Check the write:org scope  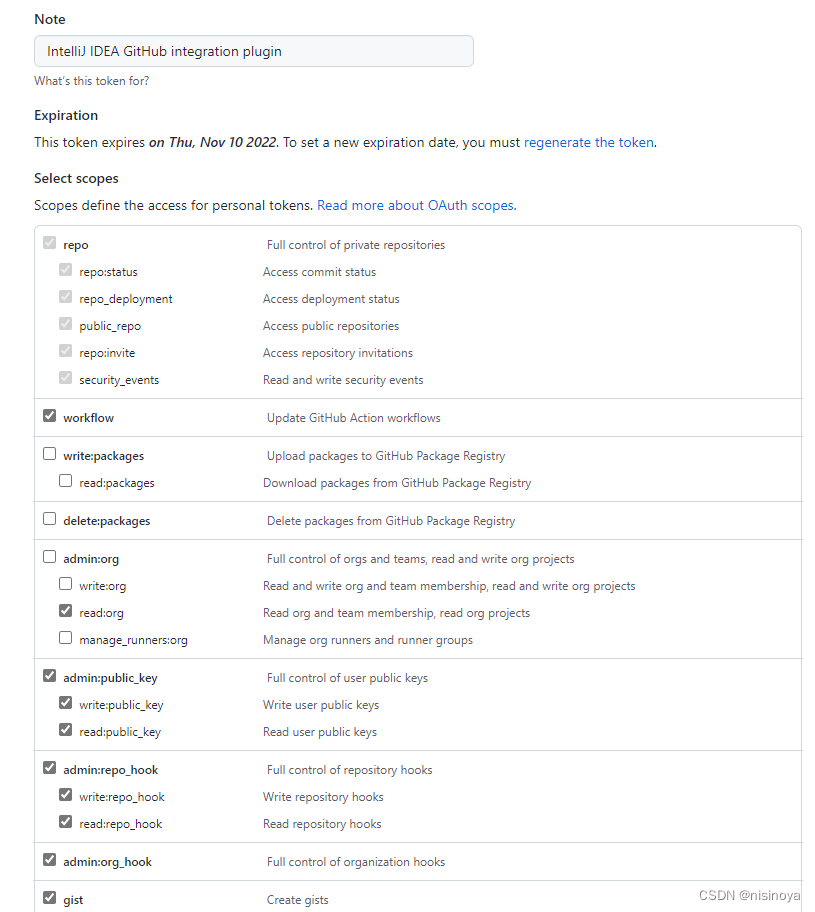[66, 584]
